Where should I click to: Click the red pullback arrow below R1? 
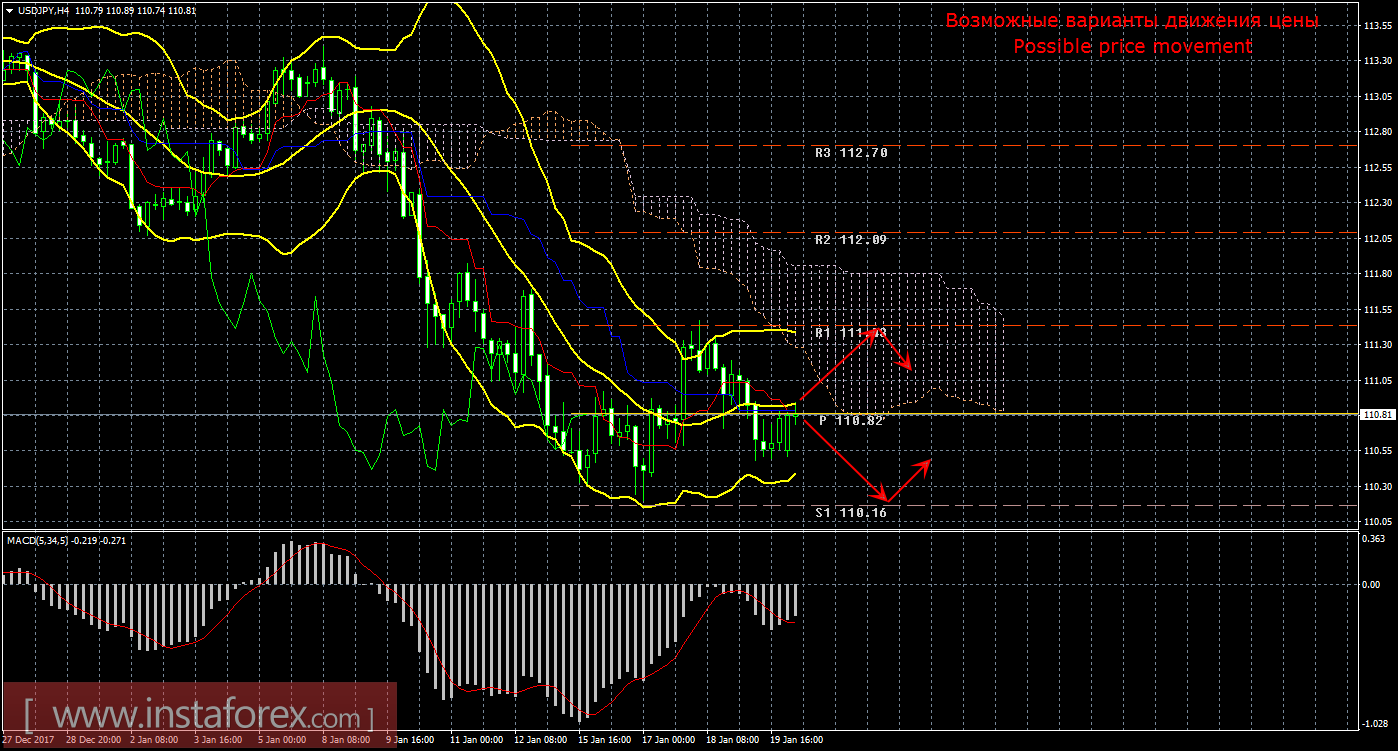(x=895, y=350)
